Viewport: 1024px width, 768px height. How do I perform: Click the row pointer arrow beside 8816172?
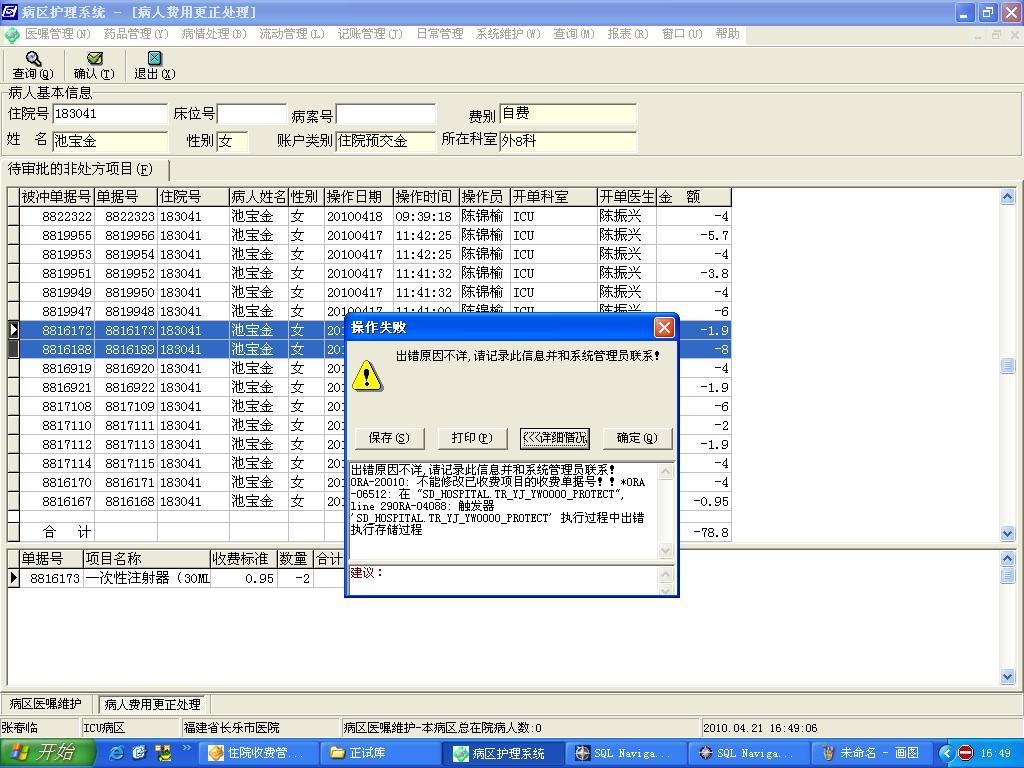14,330
